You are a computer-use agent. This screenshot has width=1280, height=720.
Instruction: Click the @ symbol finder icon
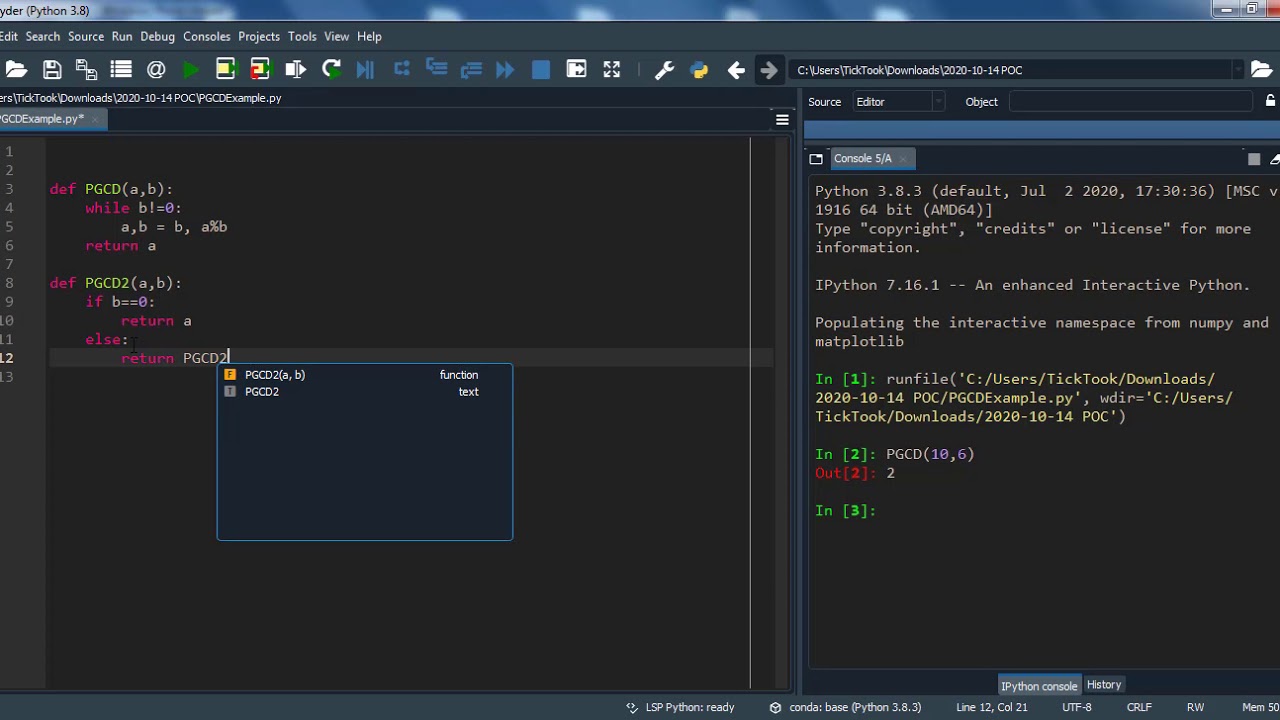(x=156, y=69)
